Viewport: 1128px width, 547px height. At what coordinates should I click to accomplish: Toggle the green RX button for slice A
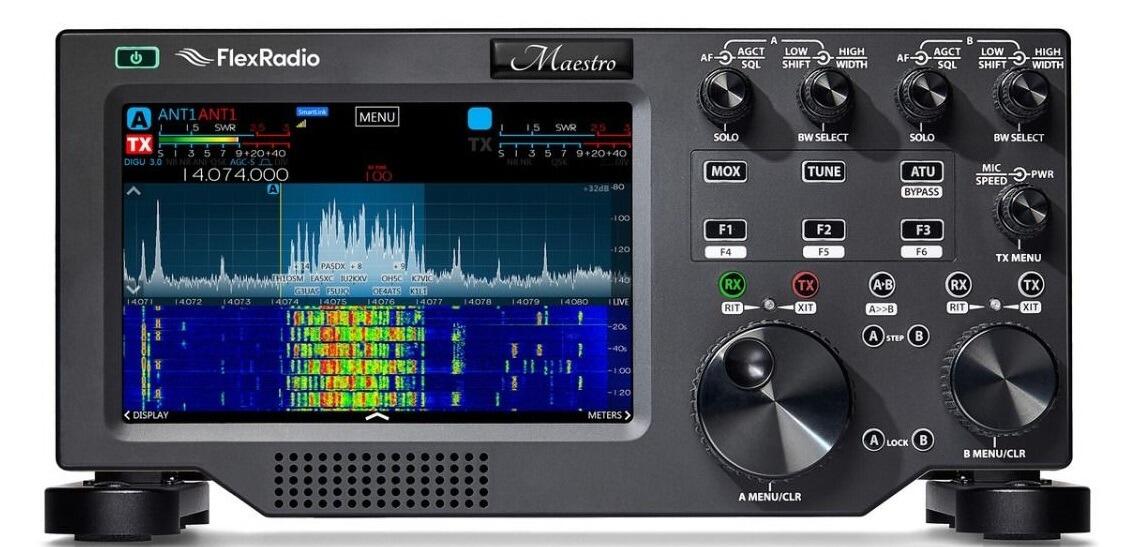point(732,285)
